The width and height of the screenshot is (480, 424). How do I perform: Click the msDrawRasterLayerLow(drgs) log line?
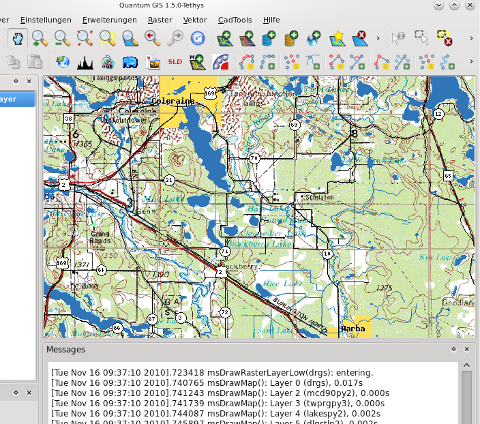click(212, 373)
